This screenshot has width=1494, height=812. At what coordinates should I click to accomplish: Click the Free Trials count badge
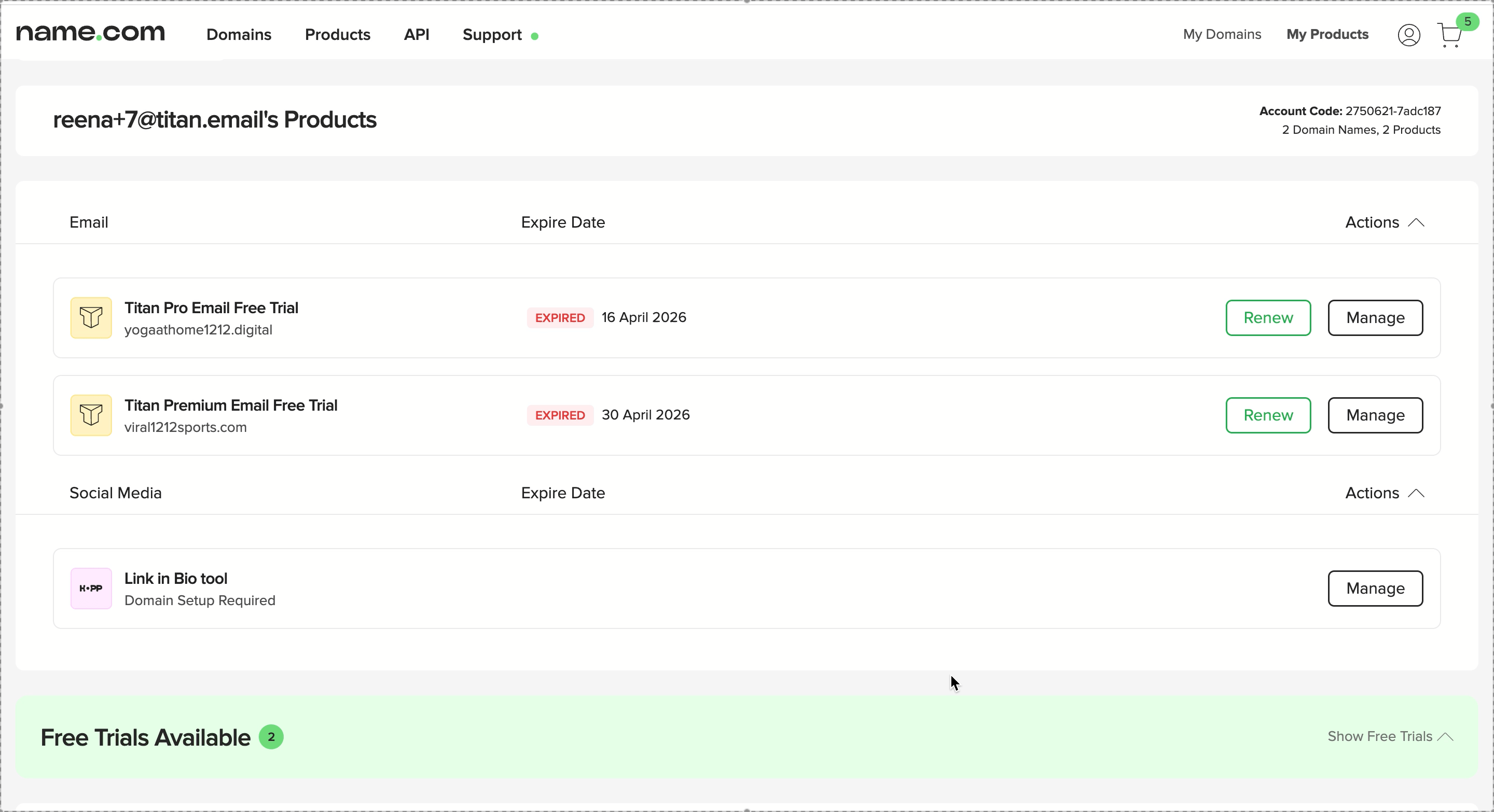pos(271,737)
